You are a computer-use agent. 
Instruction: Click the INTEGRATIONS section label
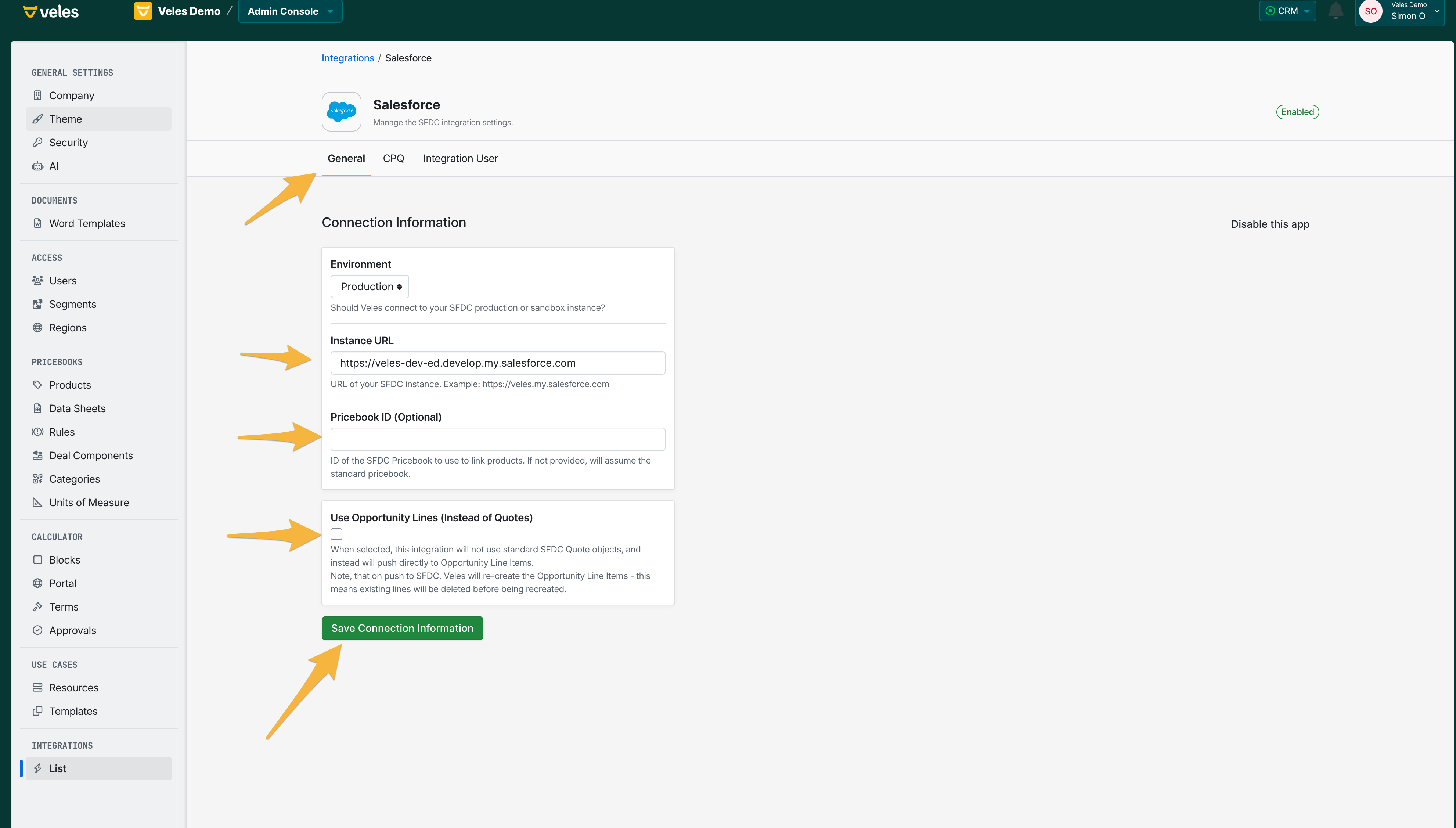(x=62, y=746)
